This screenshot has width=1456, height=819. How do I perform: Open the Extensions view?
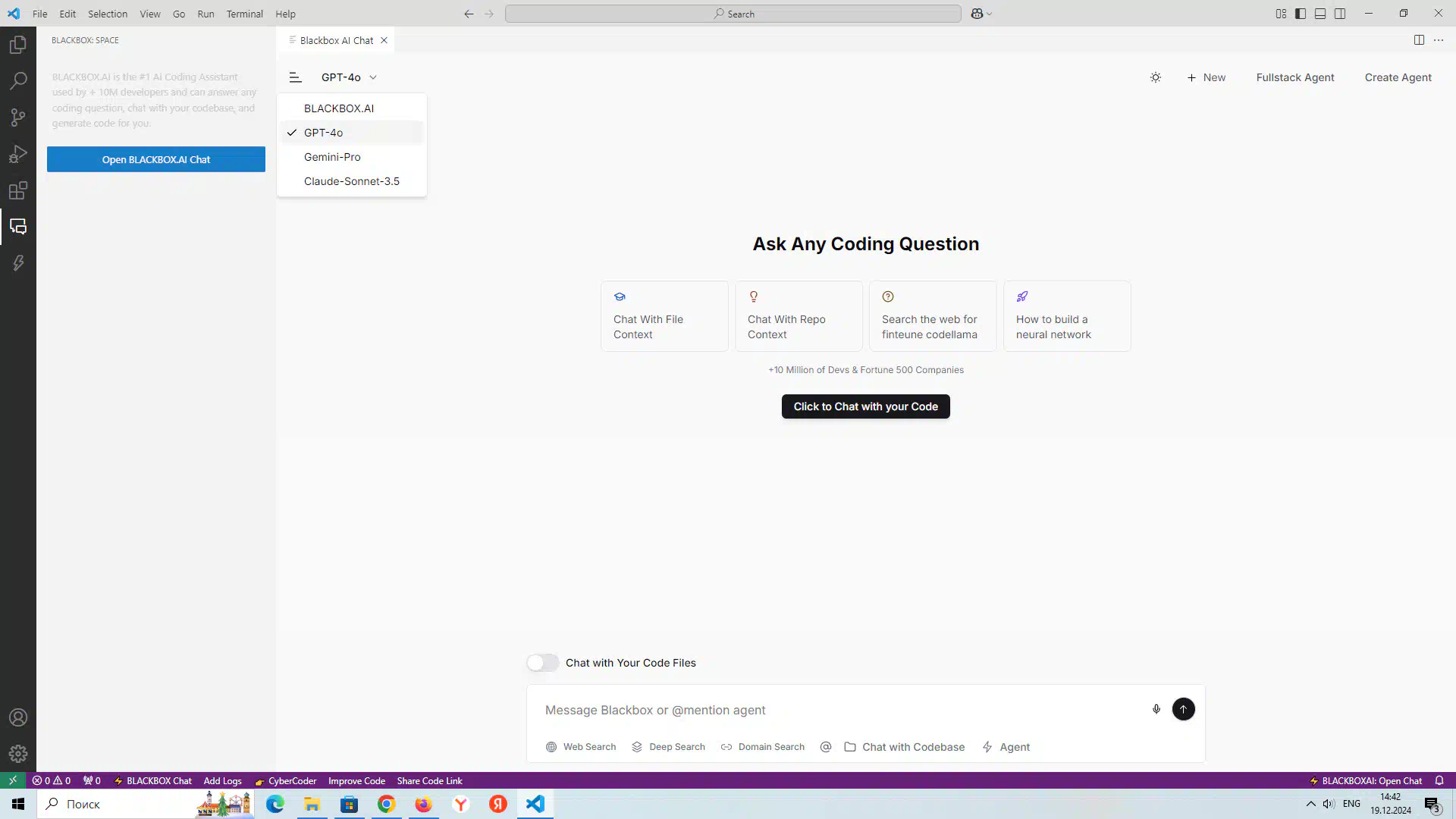(18, 190)
